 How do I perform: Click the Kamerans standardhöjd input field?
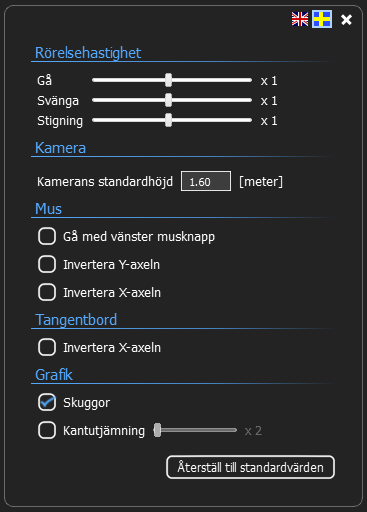point(206,181)
